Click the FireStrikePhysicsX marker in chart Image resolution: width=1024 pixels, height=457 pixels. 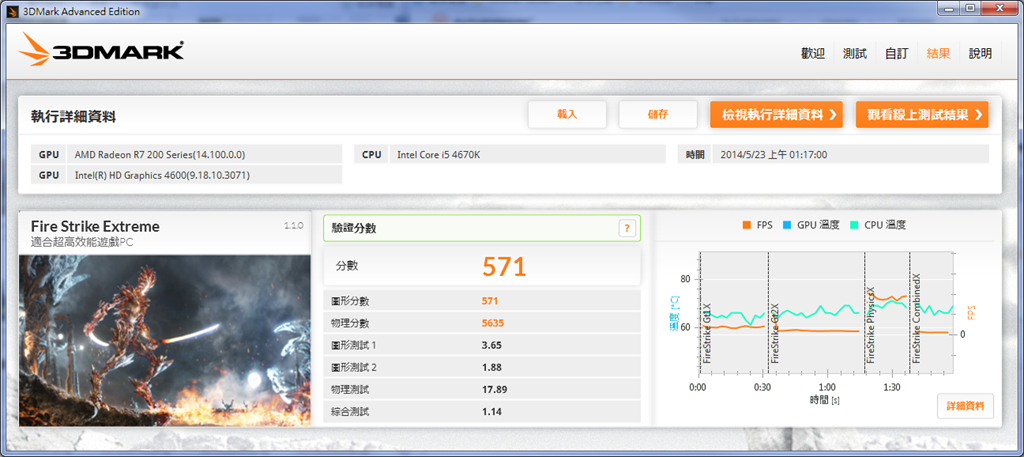click(871, 325)
